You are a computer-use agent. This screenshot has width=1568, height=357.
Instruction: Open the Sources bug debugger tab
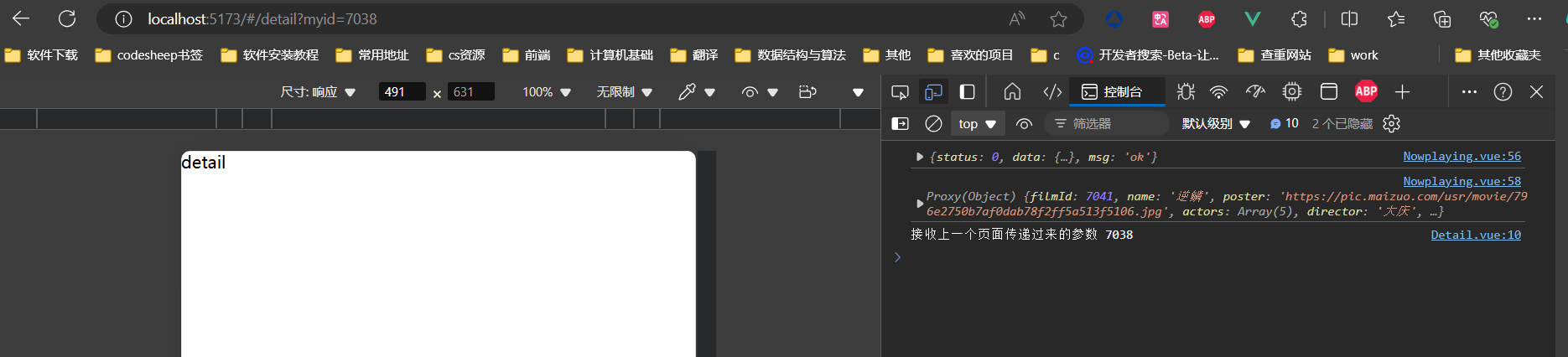[1186, 91]
